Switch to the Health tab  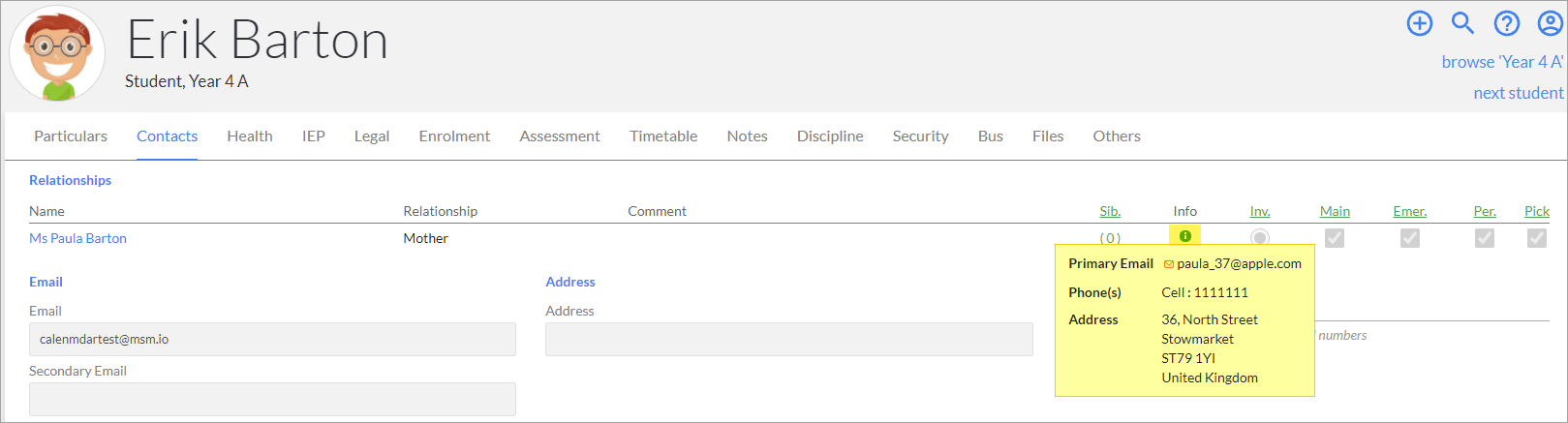(x=250, y=136)
